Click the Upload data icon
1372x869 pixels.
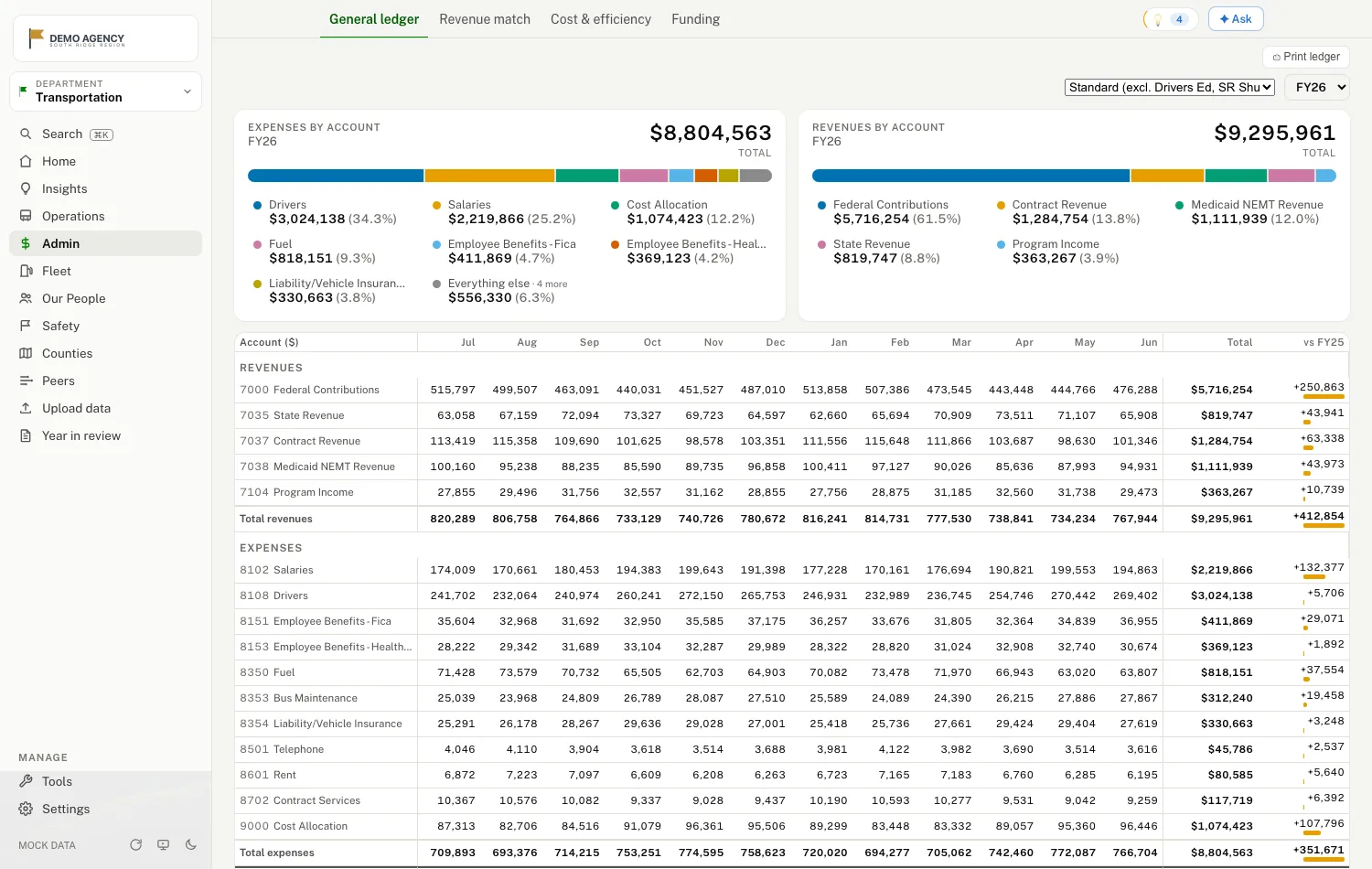click(26, 408)
